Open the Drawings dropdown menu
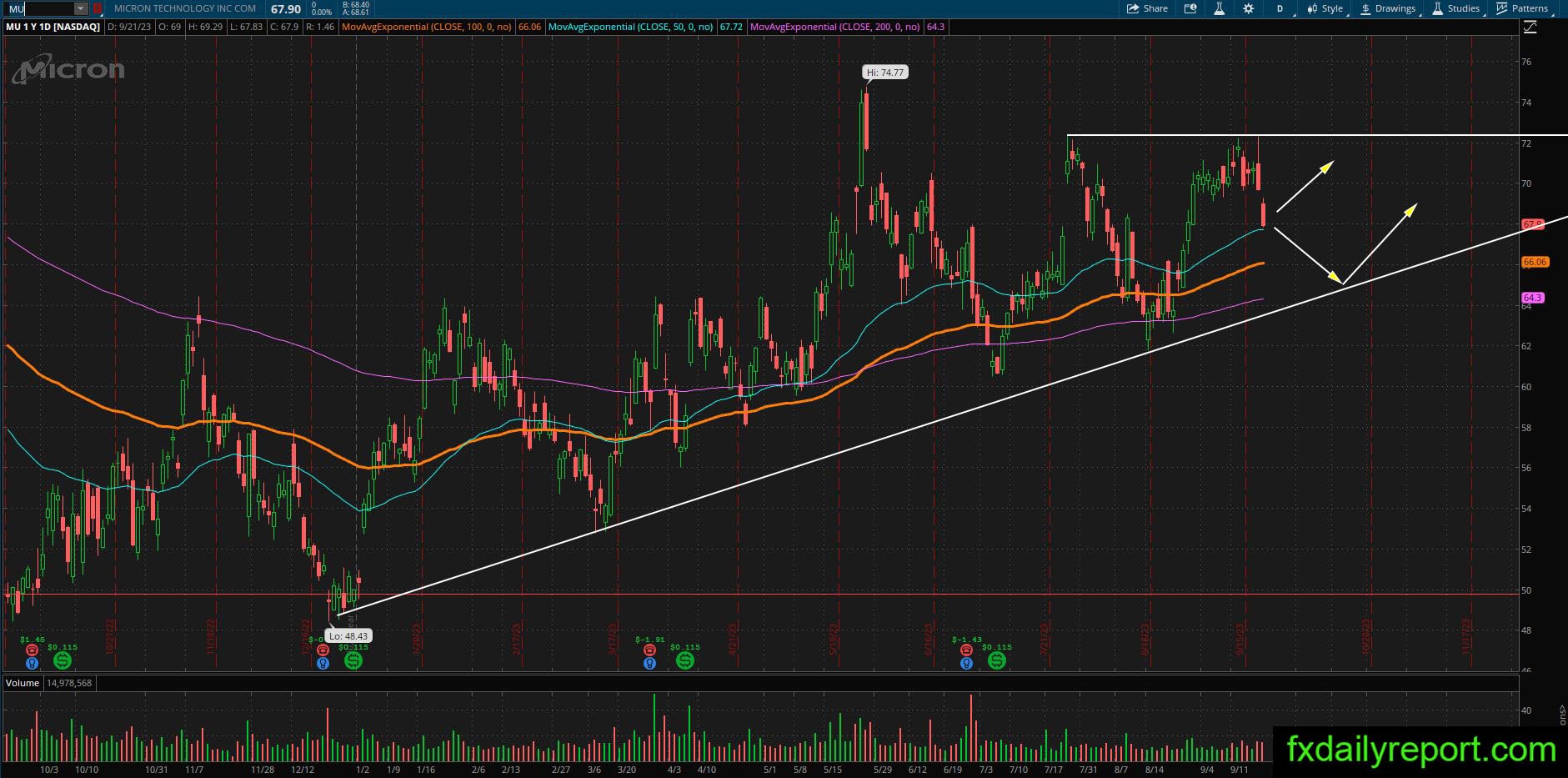The height and width of the screenshot is (778, 1568). tap(1388, 8)
